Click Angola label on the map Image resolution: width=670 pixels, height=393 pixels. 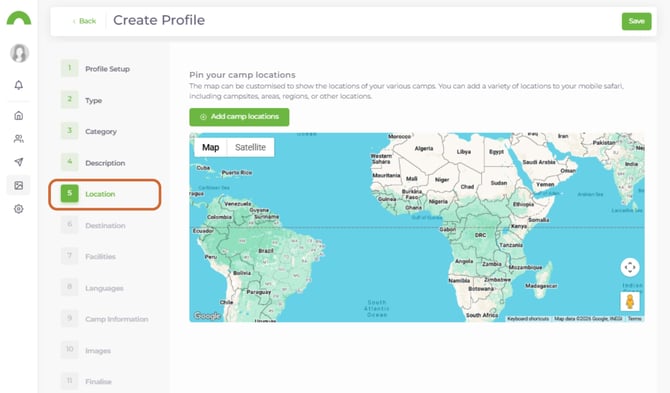click(464, 261)
